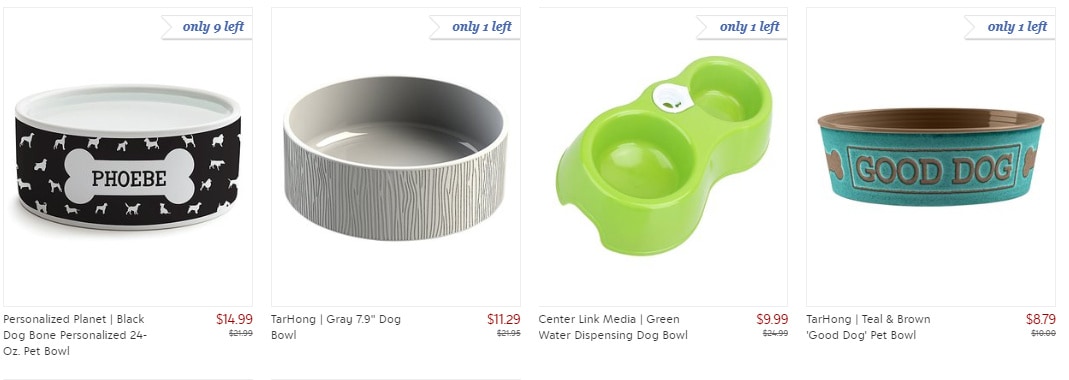
Task: Click the $9.99 sale price
Action: tap(772, 319)
